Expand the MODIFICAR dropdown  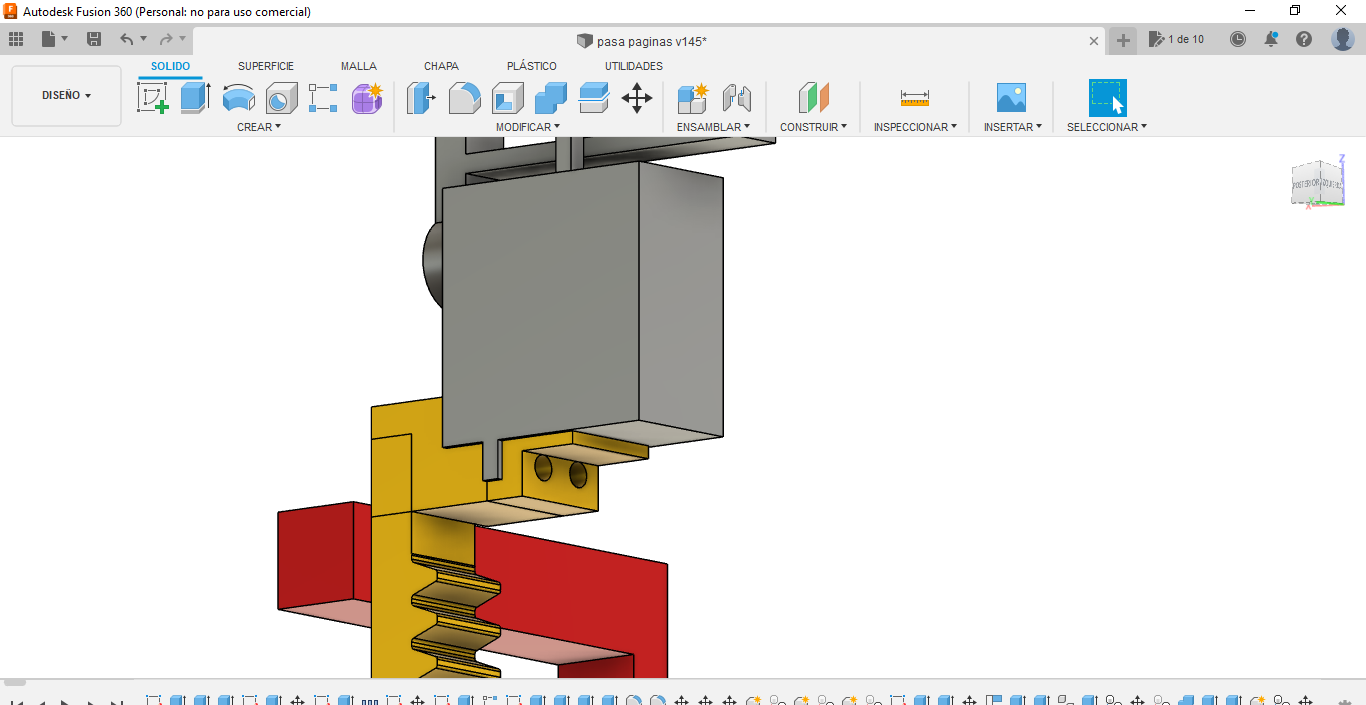(527, 126)
